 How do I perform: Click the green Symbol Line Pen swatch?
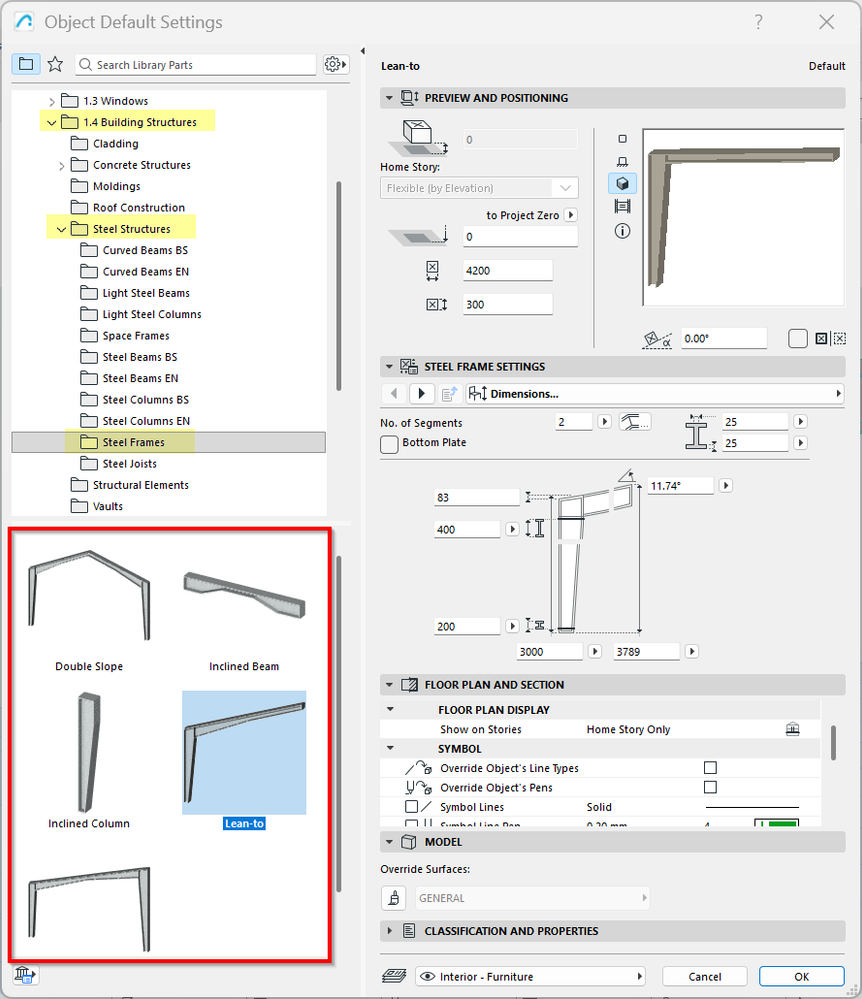[x=777, y=823]
